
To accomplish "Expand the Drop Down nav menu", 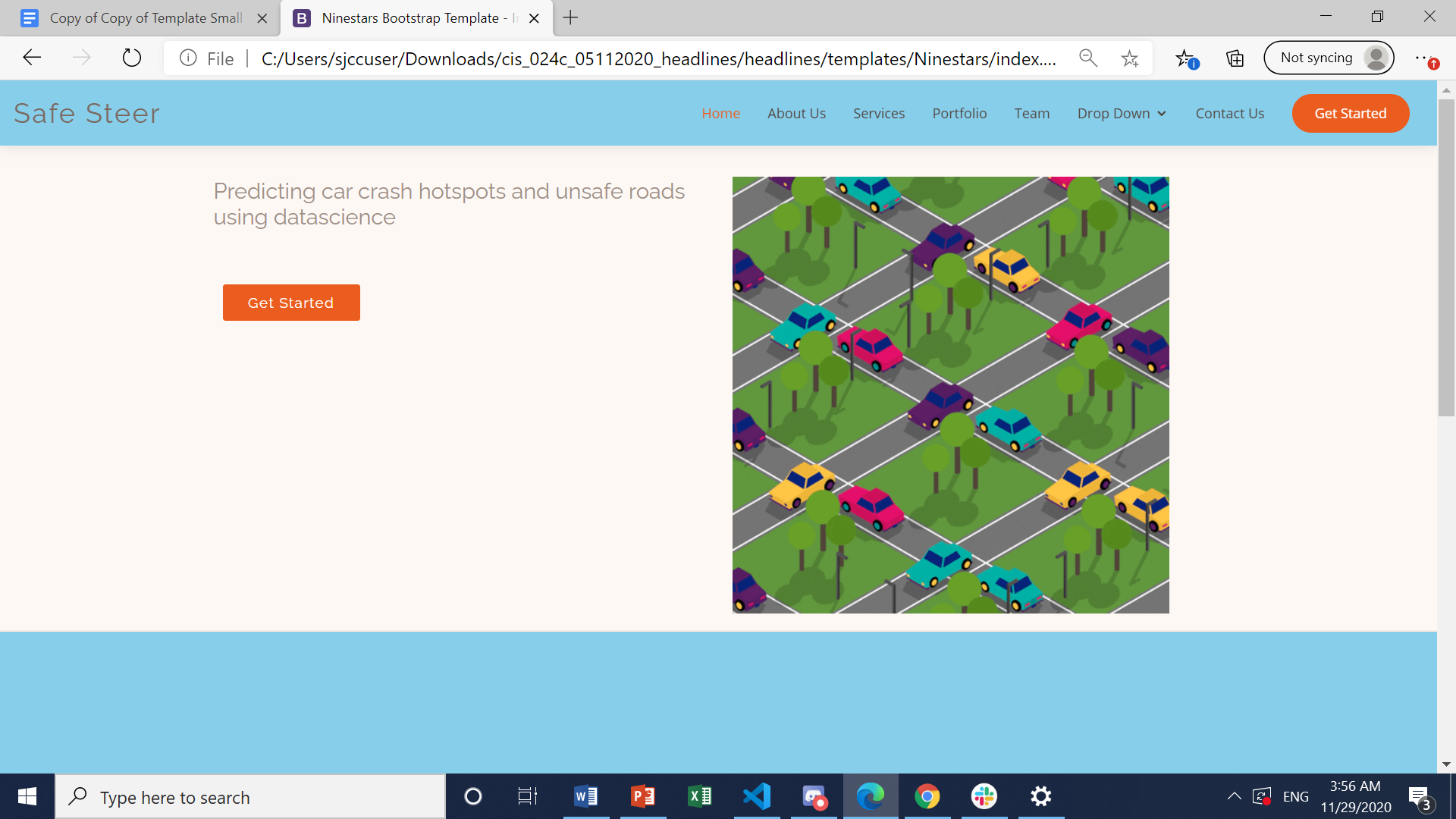I will (1121, 114).
